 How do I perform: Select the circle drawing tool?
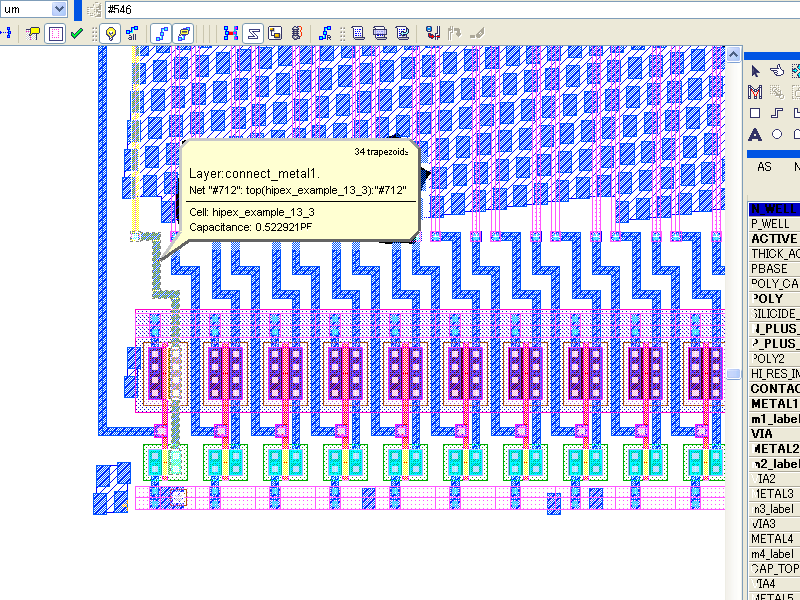[x=777, y=135]
